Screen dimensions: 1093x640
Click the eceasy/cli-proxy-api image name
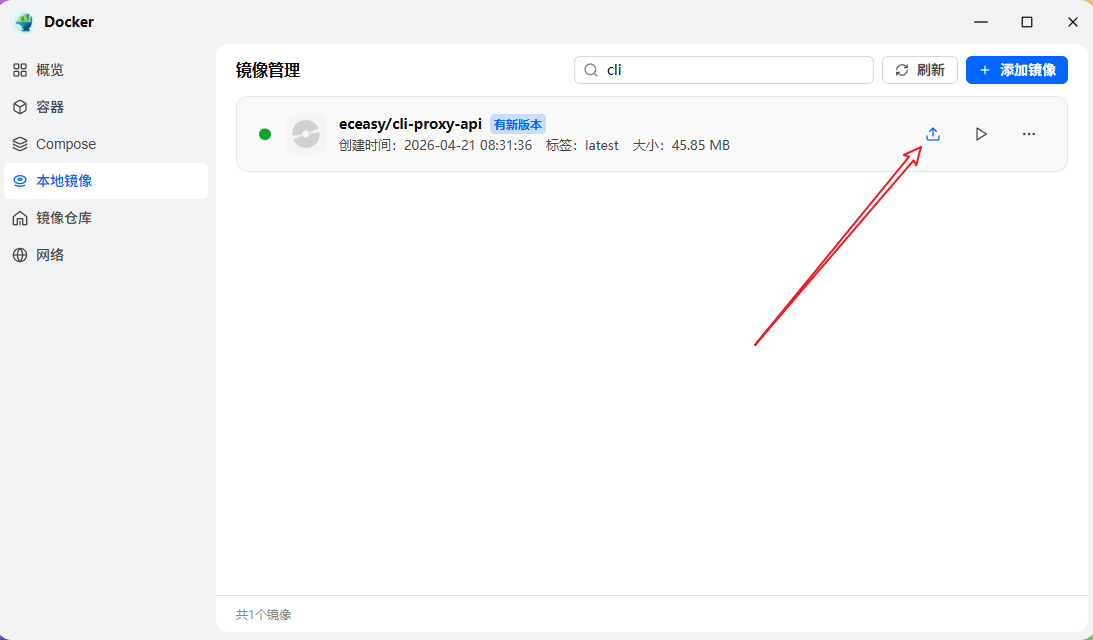[410, 124]
